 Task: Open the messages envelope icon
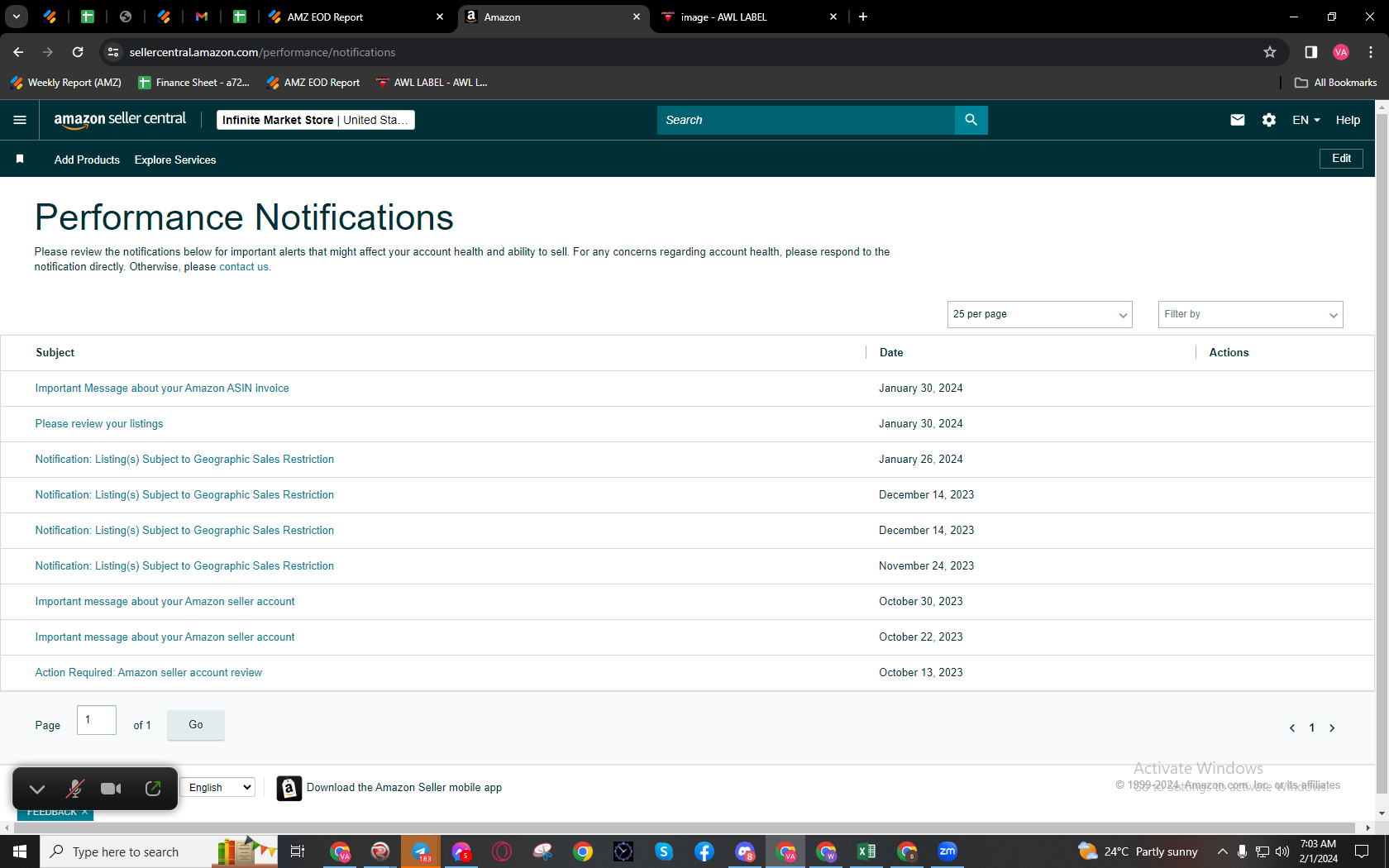(x=1237, y=120)
